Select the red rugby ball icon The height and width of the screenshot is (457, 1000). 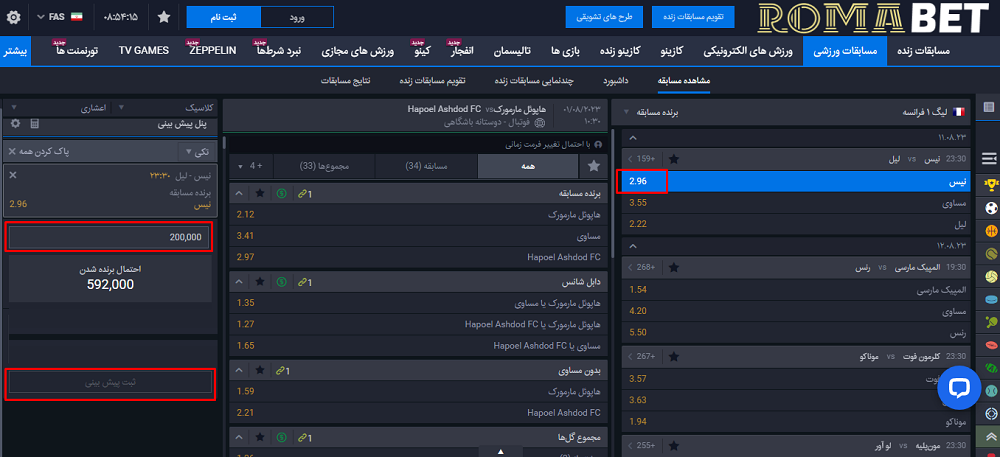point(990,345)
